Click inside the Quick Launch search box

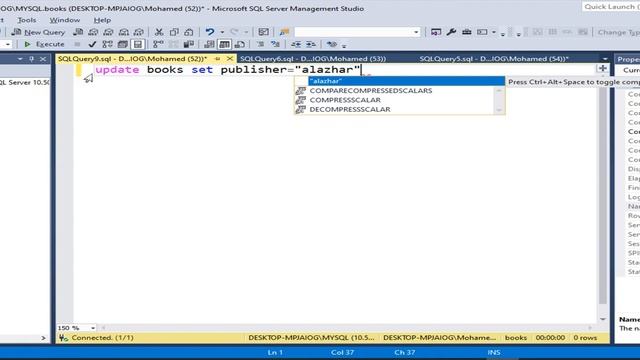pyautogui.click(x=611, y=7)
